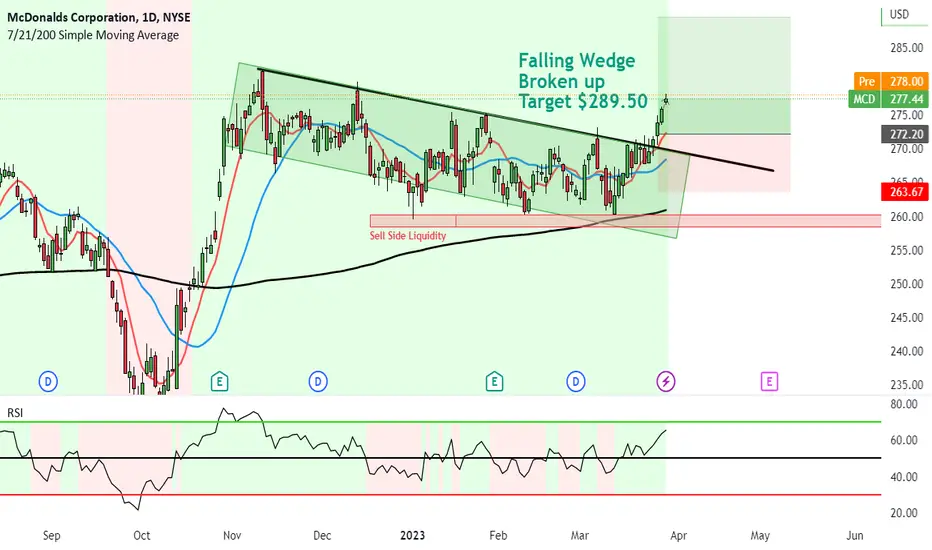This screenshot has height=550, width=932.
Task: Click the Sep label on the time axis
Action: [52, 536]
